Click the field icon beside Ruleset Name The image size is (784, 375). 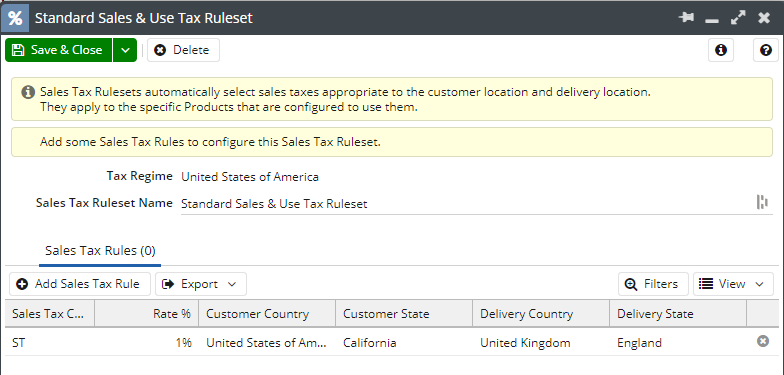pyautogui.click(x=762, y=202)
